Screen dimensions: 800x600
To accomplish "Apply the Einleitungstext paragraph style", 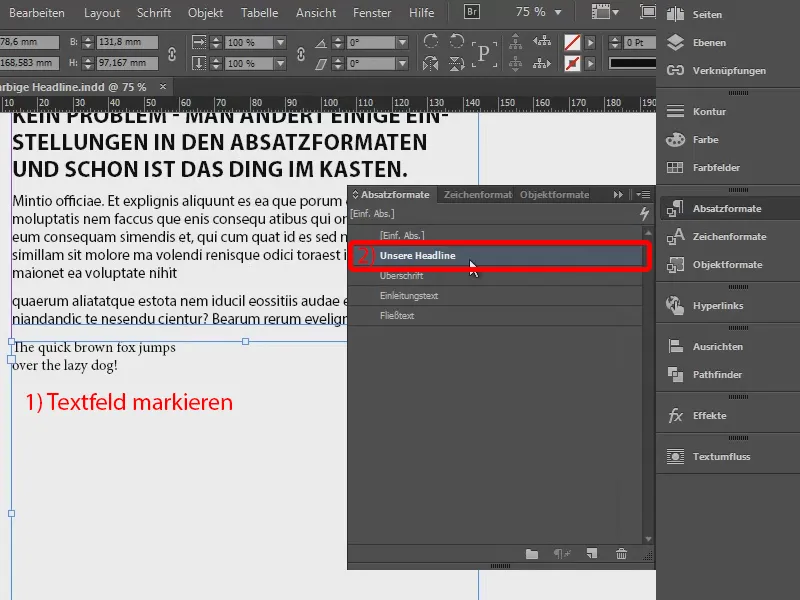I will point(496,295).
